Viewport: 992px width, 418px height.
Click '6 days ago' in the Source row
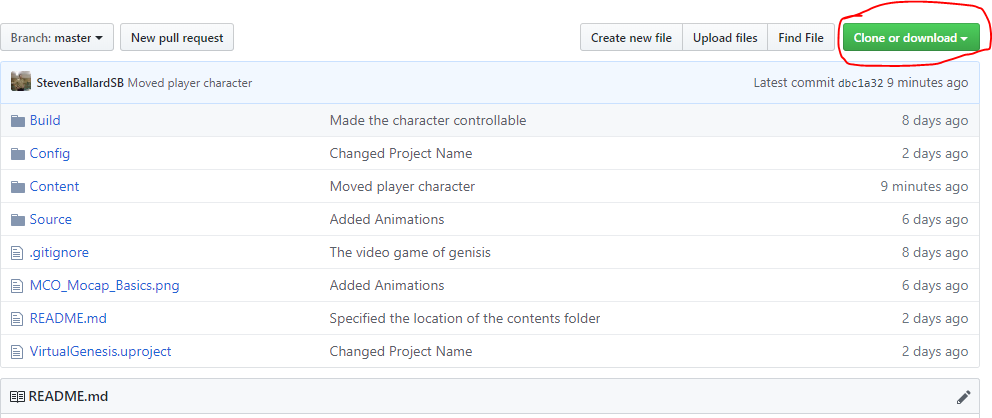coord(935,219)
